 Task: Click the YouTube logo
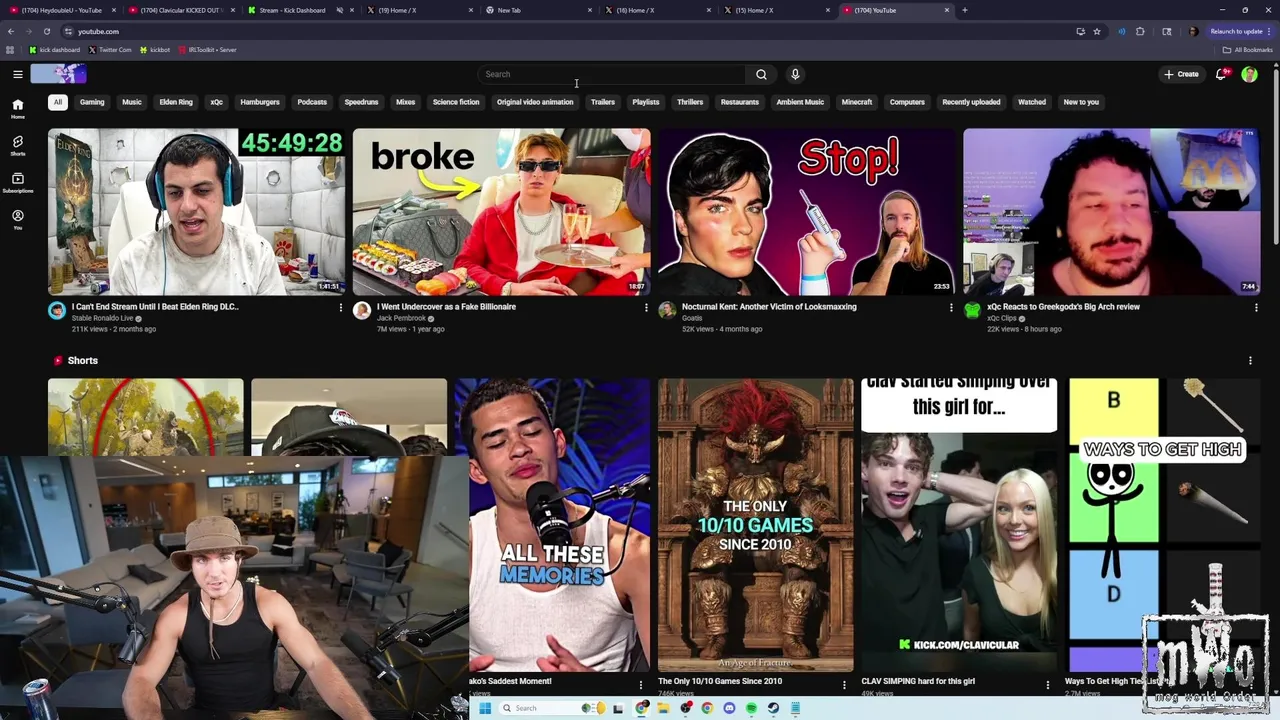[x=58, y=74]
